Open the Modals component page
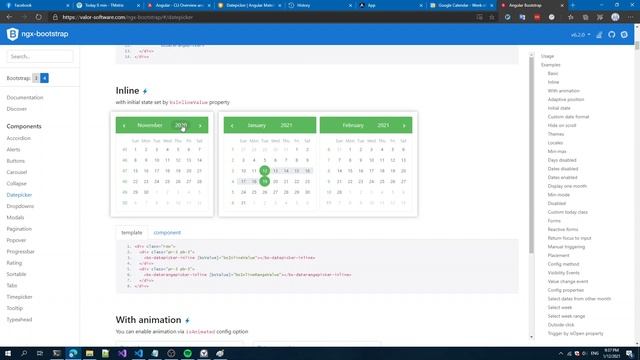This screenshot has width=640, height=360. point(15,218)
